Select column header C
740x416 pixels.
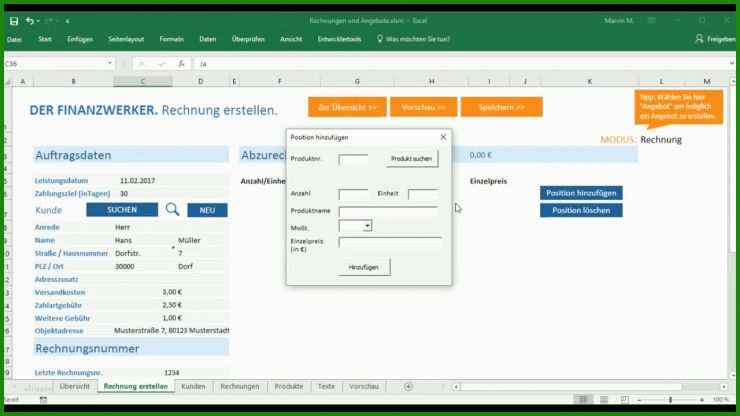tap(143, 81)
